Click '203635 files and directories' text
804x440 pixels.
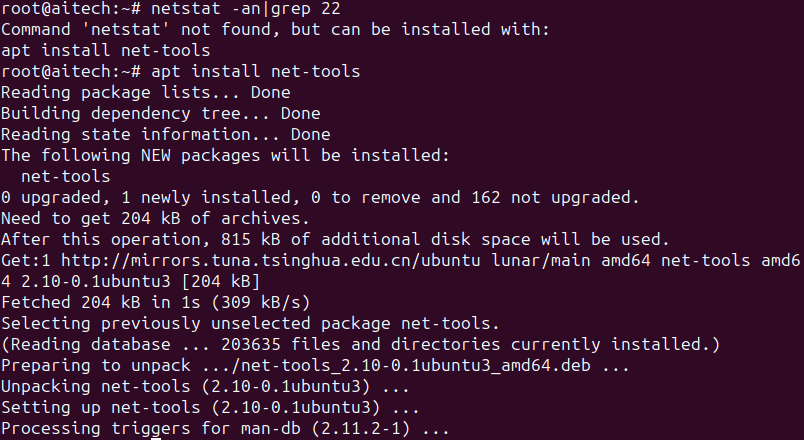tap(360, 345)
